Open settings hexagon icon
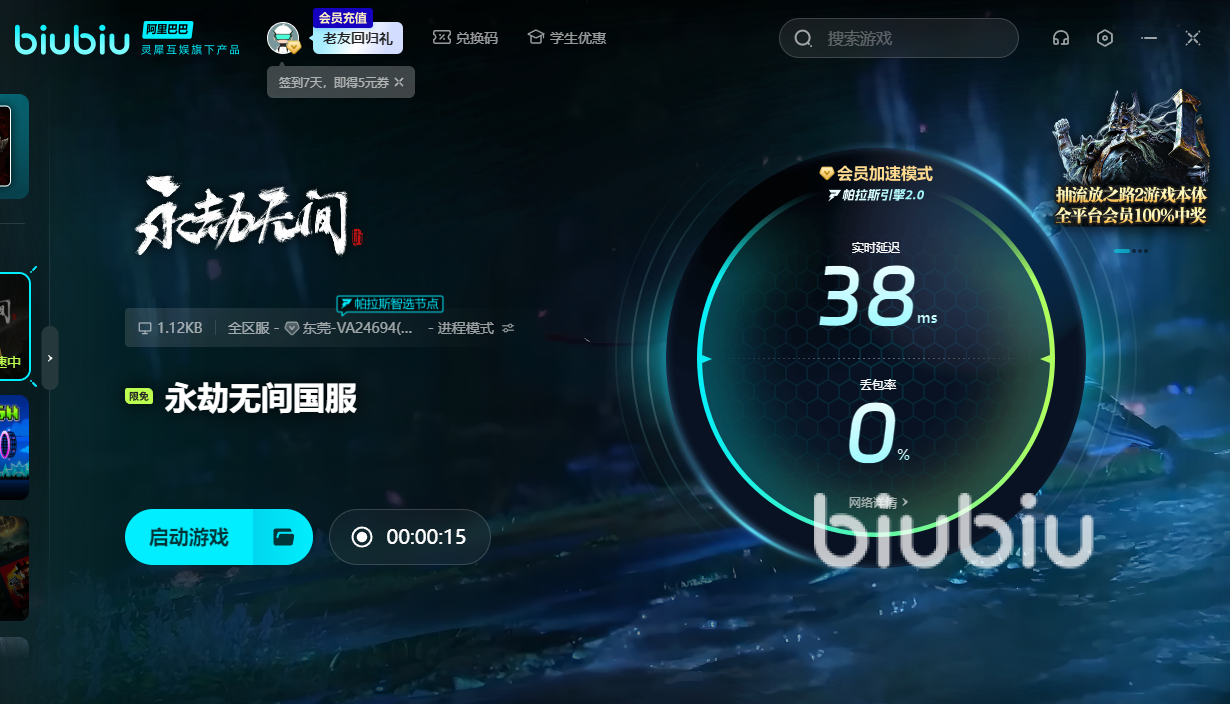 (x=1105, y=38)
